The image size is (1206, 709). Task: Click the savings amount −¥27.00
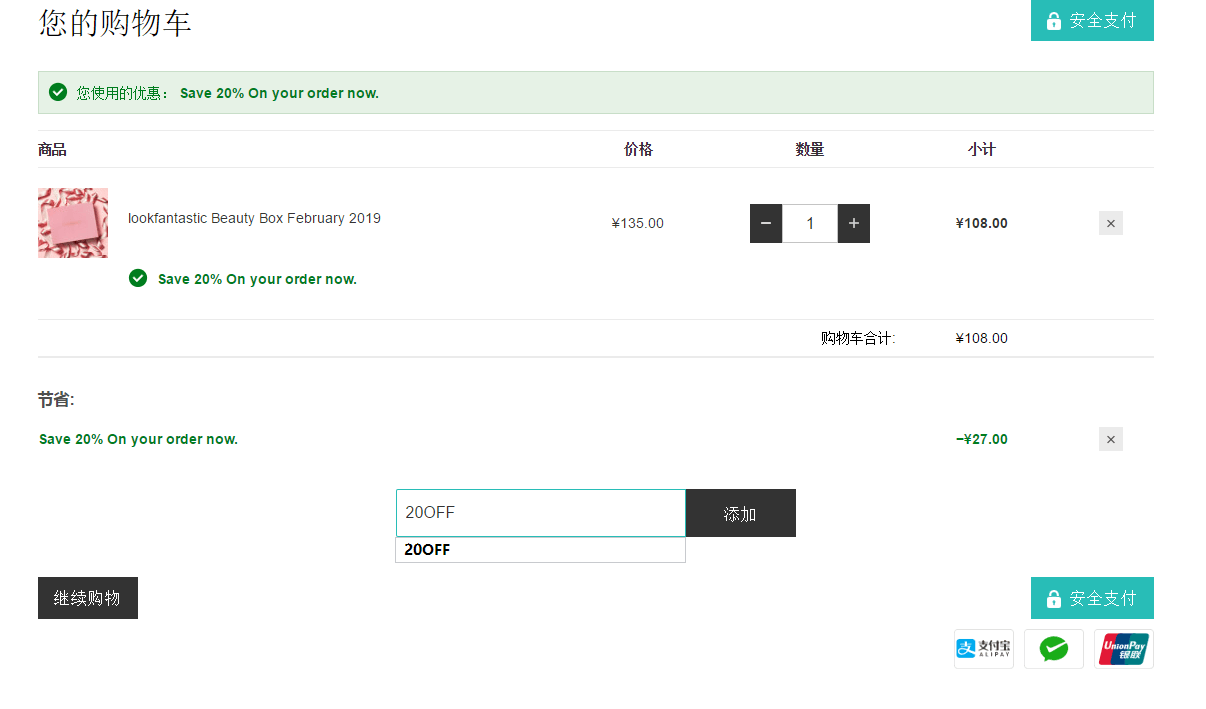982,439
